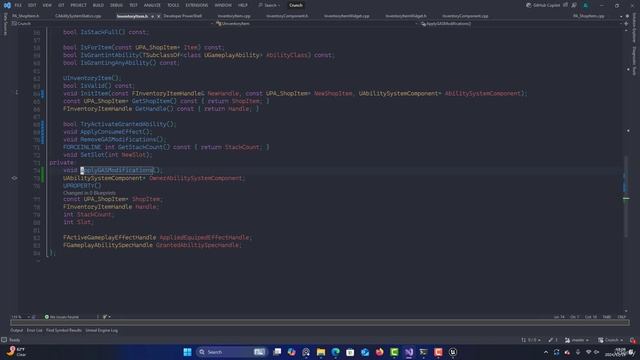Image resolution: width=640 pixels, height=360 pixels.
Task: Open the WINDOW menu
Action: click(x=223, y=5)
